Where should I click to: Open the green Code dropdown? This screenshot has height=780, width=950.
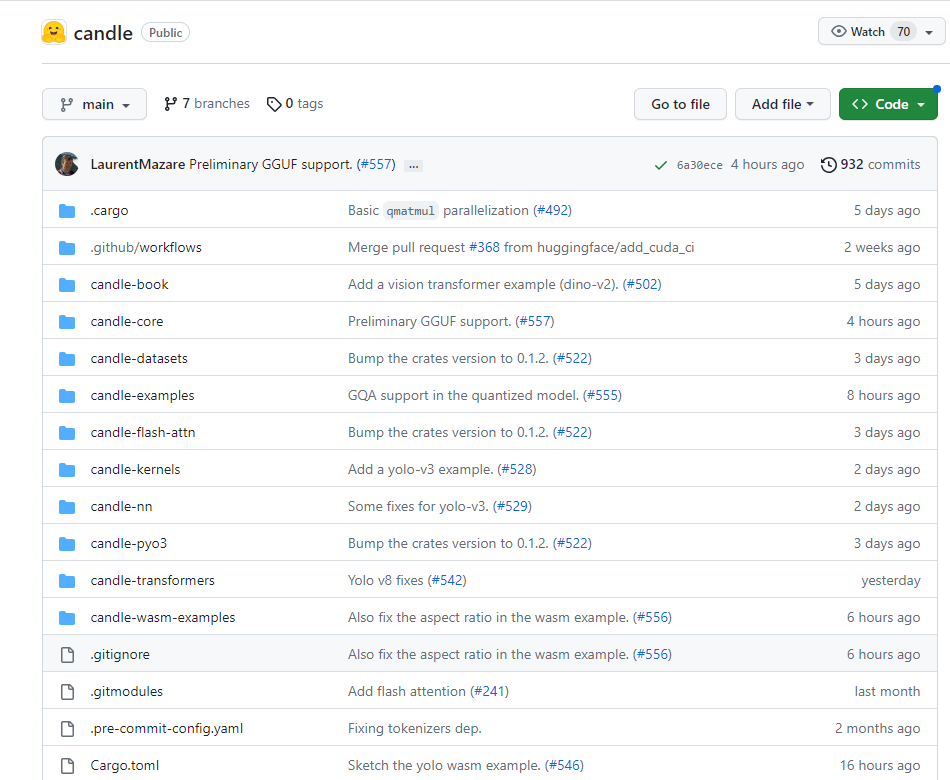click(x=888, y=104)
